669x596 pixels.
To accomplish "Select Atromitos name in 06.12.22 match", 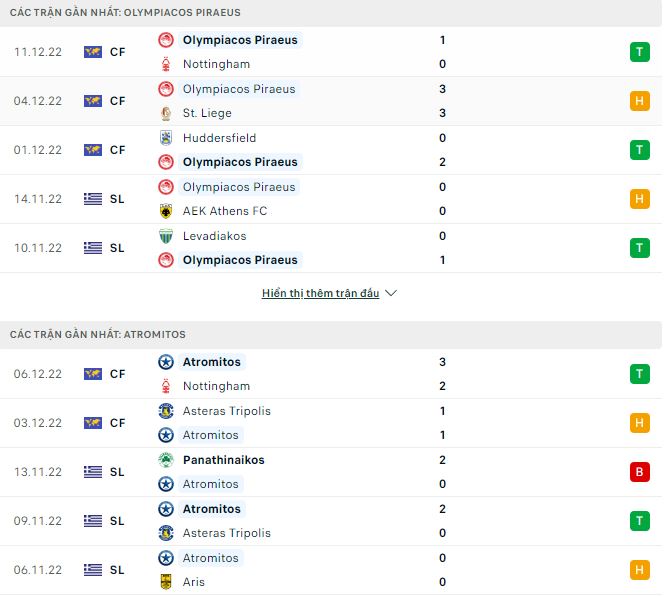I will coord(211,362).
